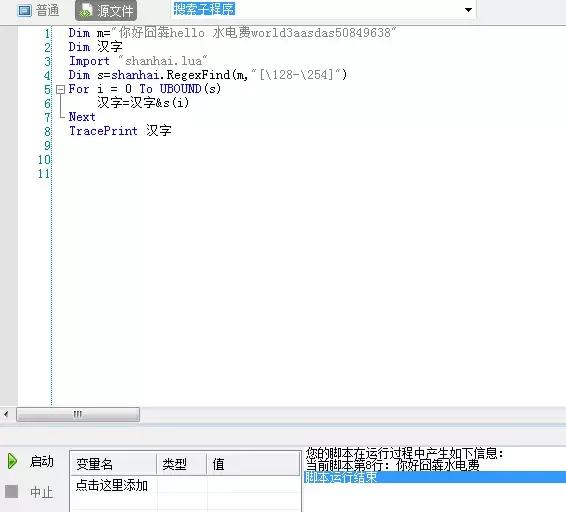
Task: Click the scrollbar left arrow
Action: [6, 414]
